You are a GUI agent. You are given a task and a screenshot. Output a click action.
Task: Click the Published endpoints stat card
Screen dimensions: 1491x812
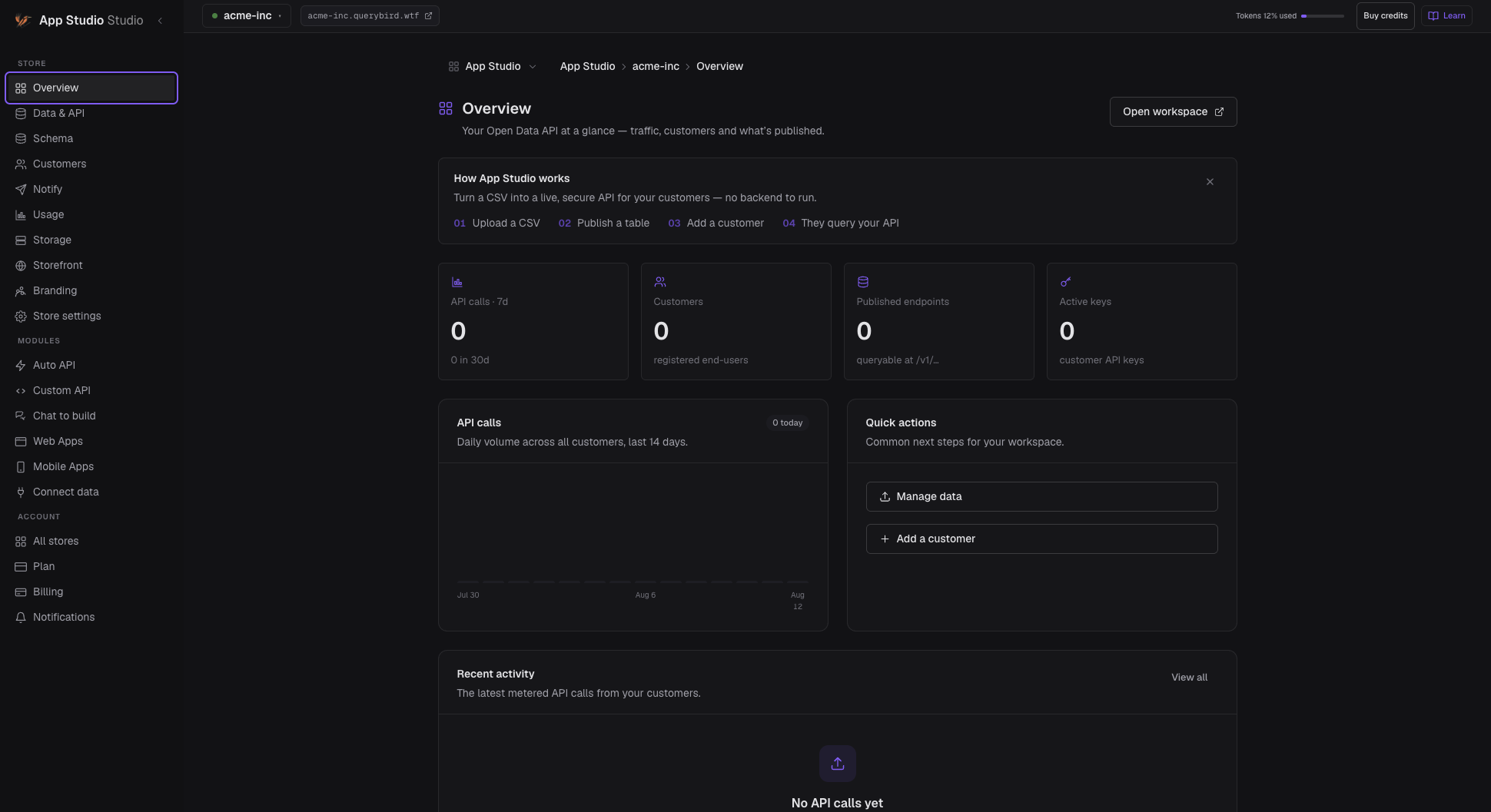(x=938, y=321)
